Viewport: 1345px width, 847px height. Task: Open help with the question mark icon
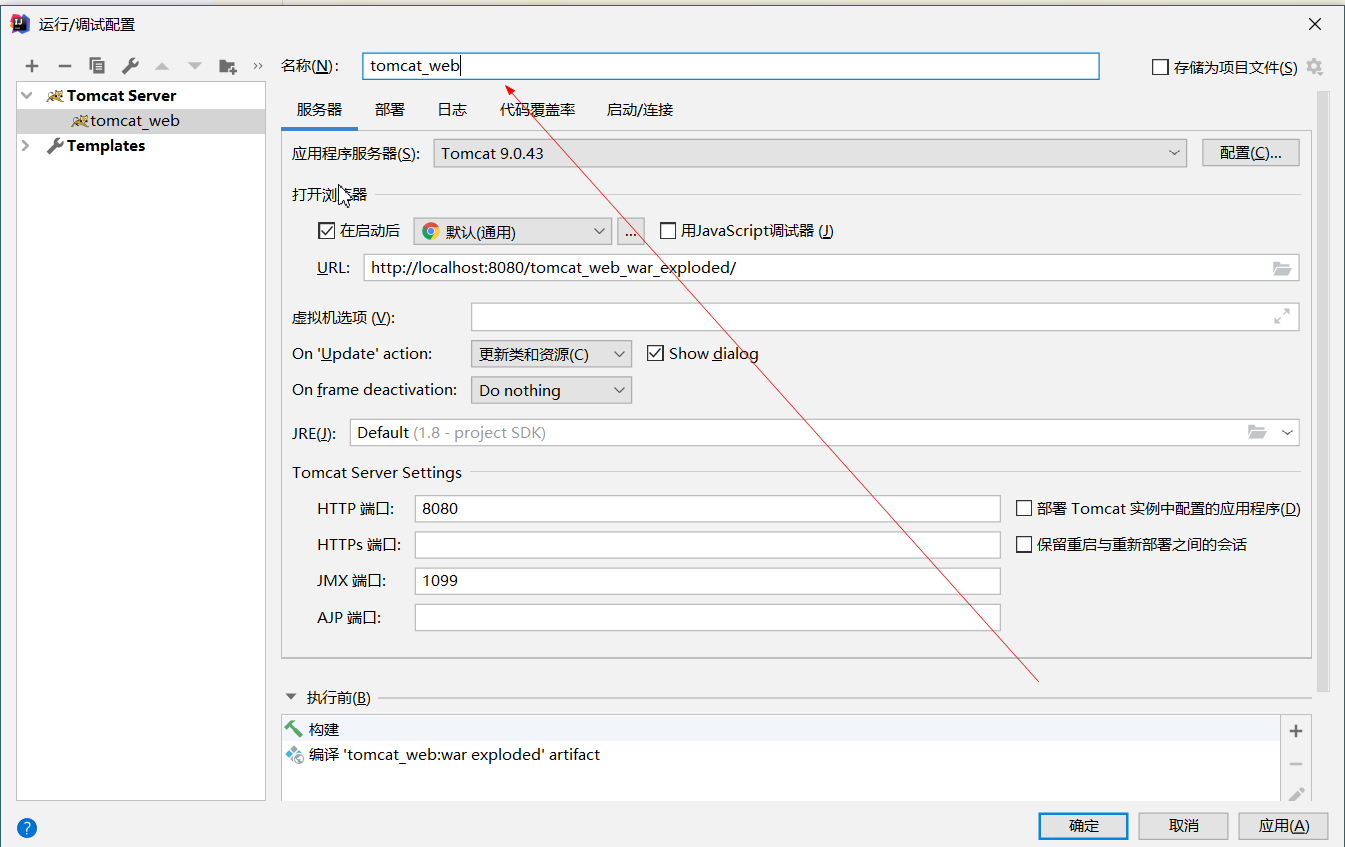click(27, 827)
